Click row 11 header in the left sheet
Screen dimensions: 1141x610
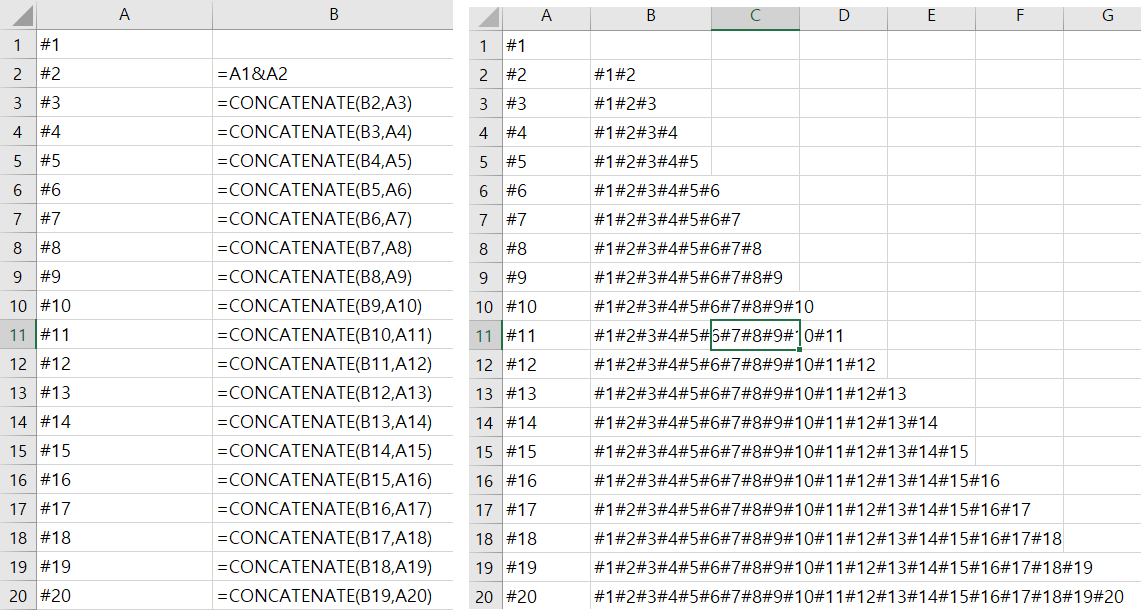[18, 335]
